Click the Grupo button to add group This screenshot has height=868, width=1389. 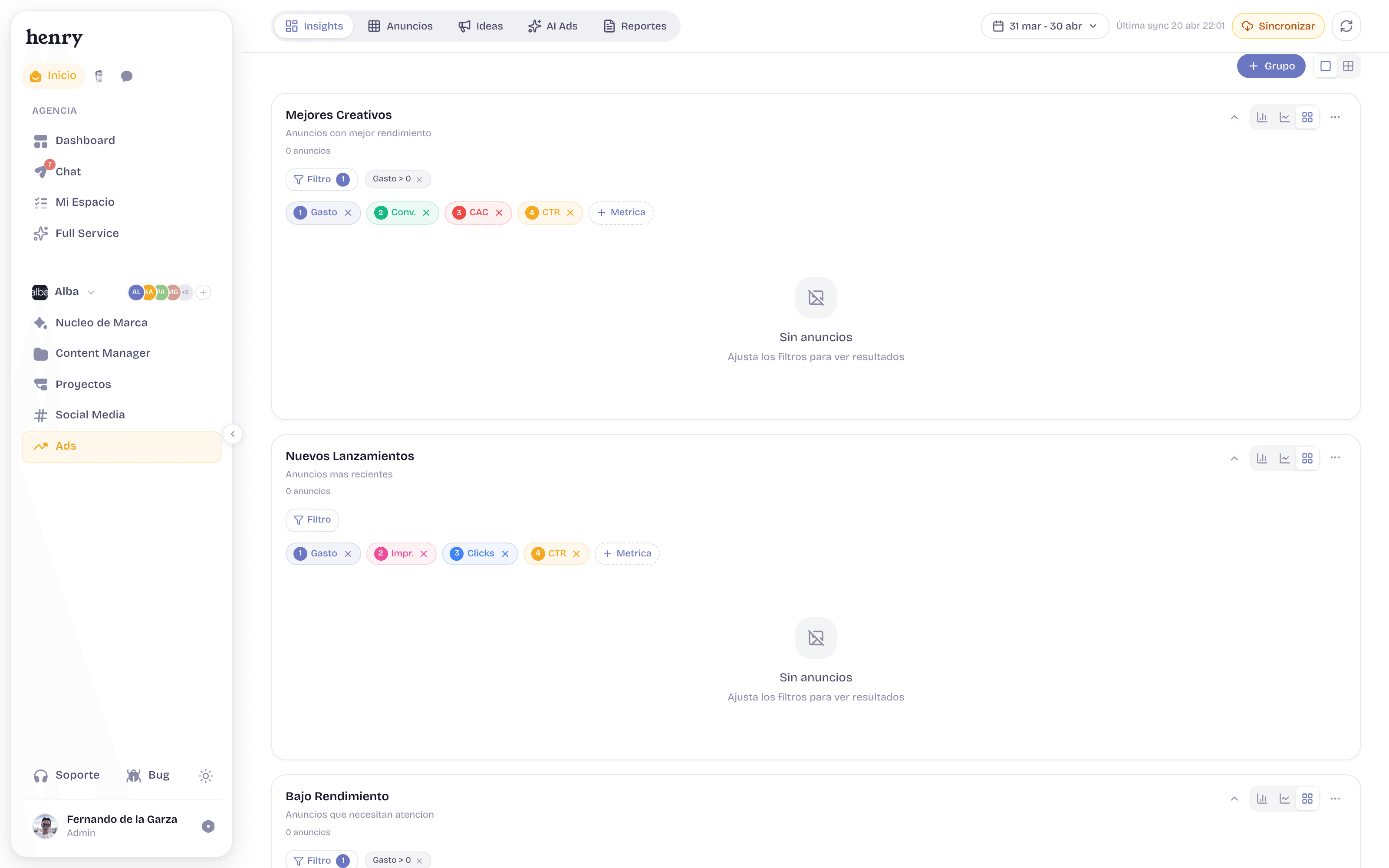pos(1271,66)
